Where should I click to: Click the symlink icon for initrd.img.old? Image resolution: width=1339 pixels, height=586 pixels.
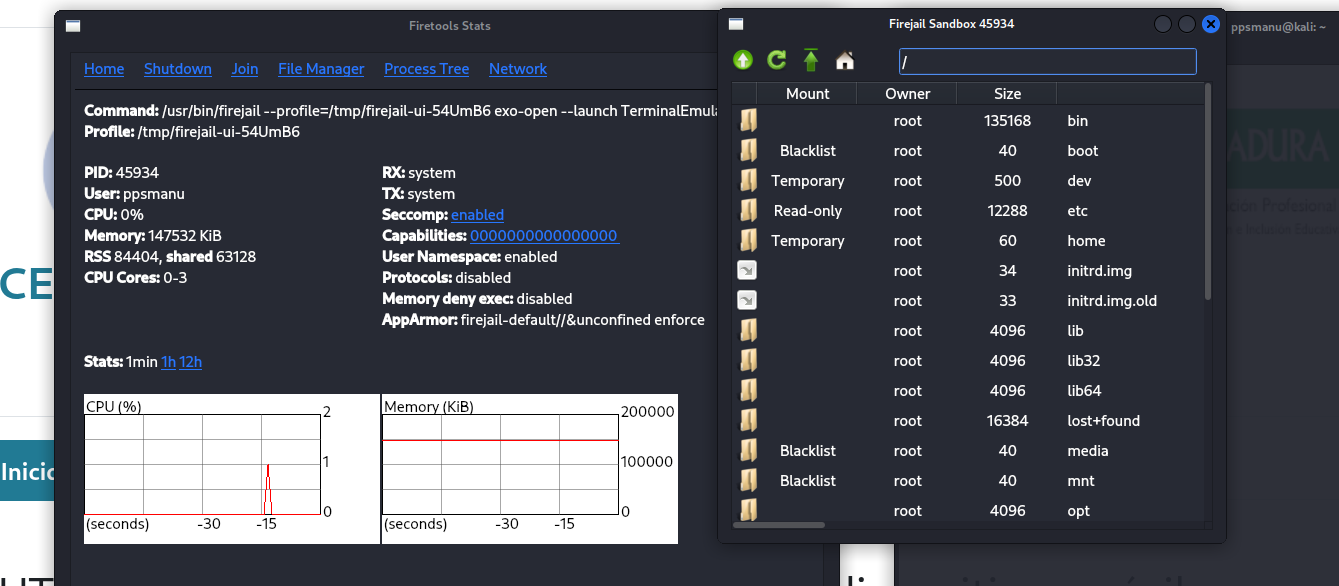[x=747, y=300]
